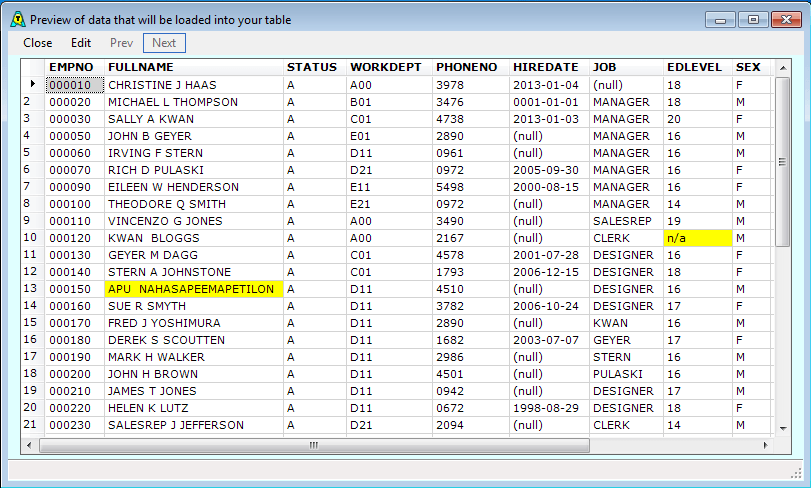811x488 pixels.
Task: Select the MICHAEL L THOMPSON cell
Action: tap(194, 102)
